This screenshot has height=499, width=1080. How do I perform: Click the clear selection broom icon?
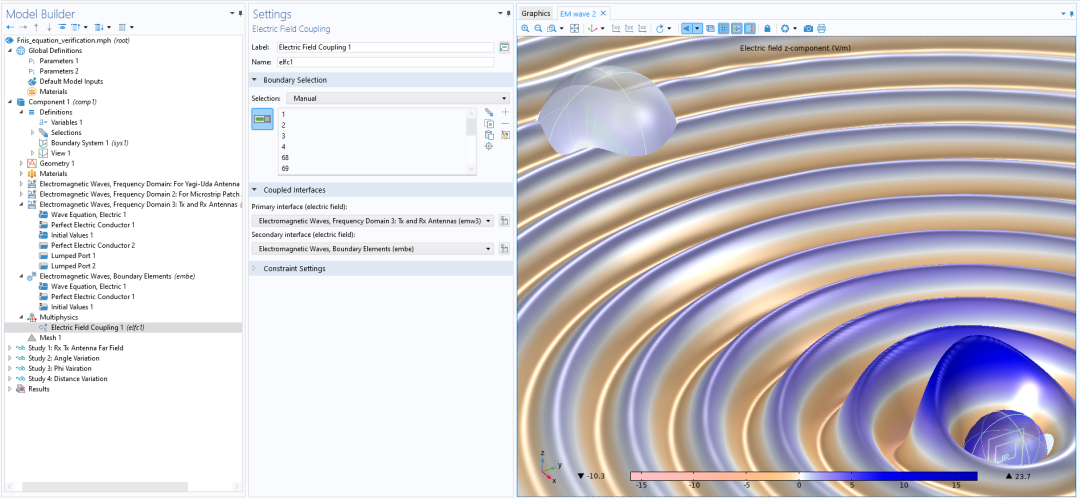point(505,135)
